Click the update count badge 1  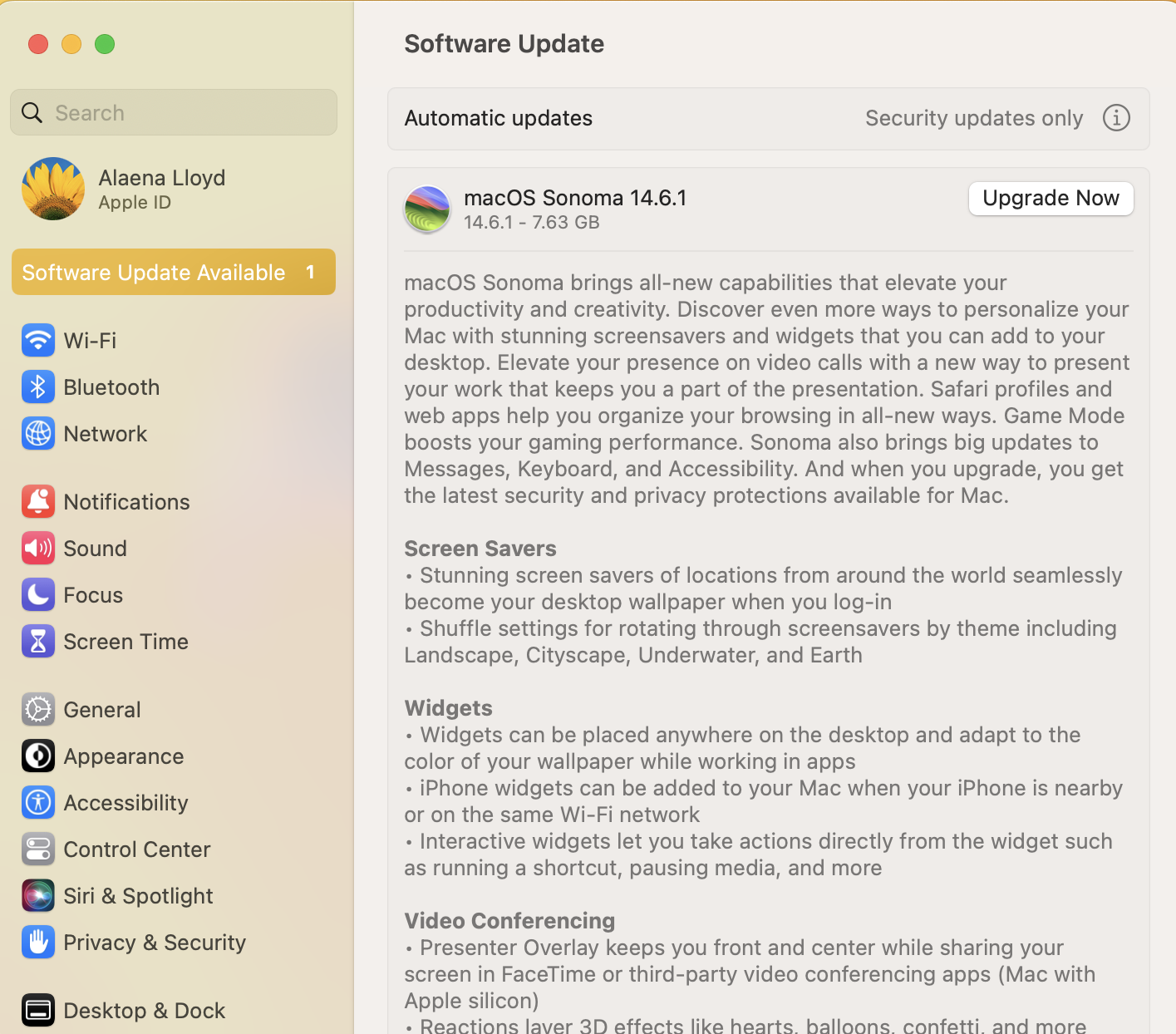tap(310, 273)
